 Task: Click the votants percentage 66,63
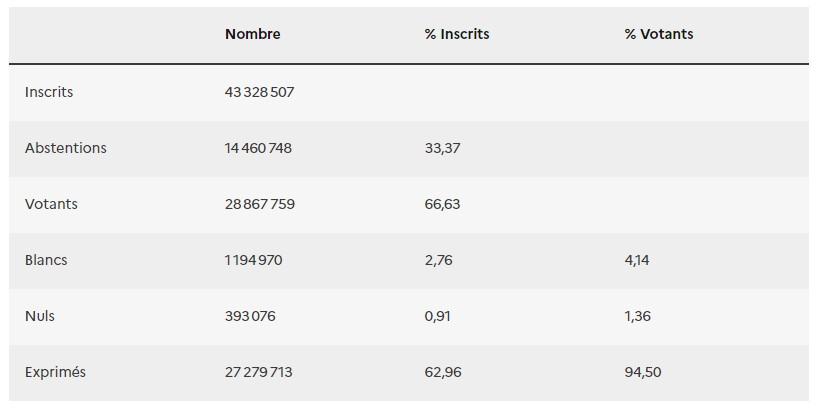point(442,204)
